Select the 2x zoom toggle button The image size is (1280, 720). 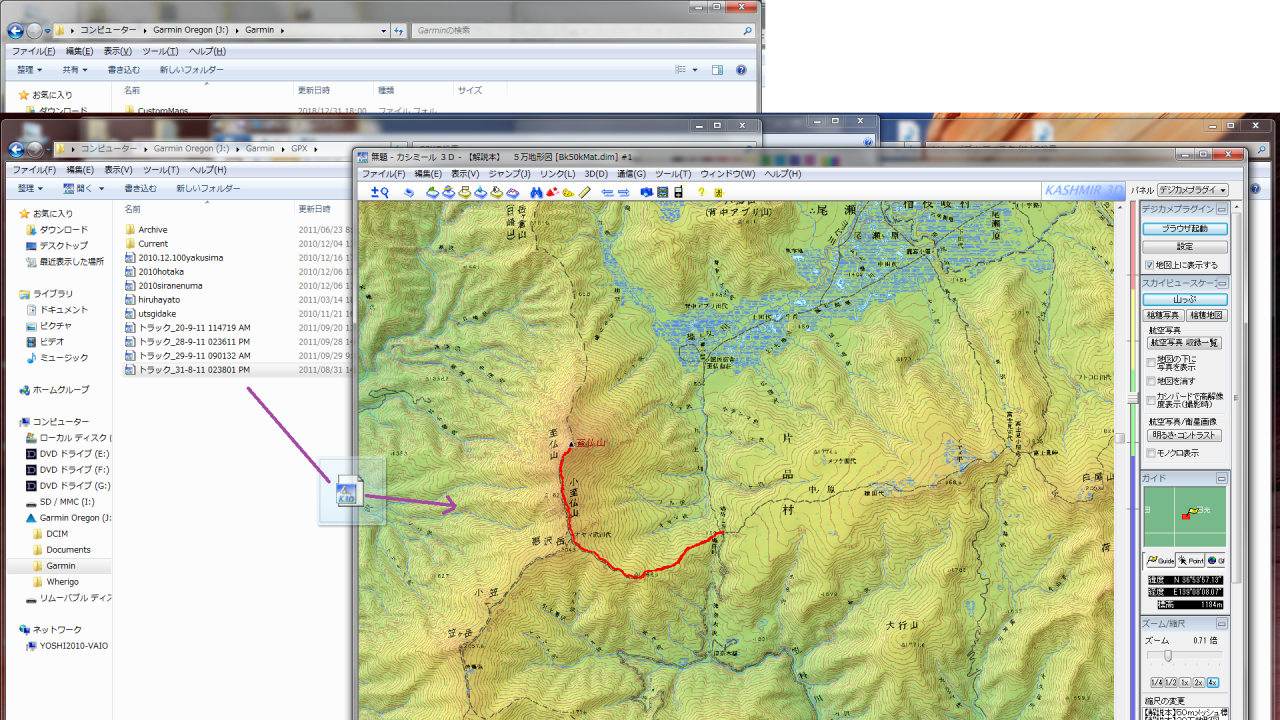click(x=1198, y=682)
